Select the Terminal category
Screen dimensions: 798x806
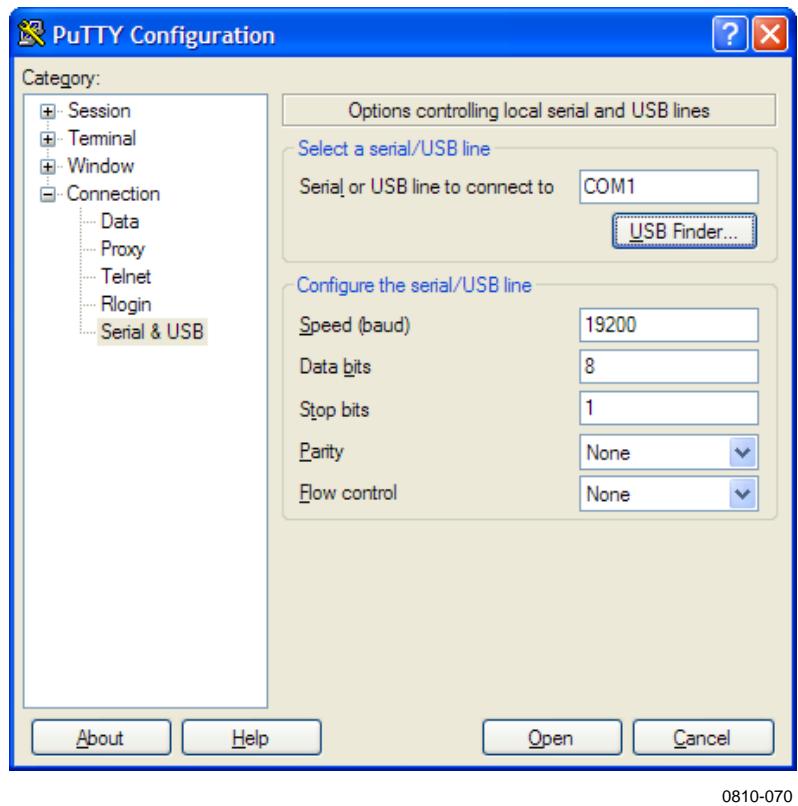click(102, 138)
